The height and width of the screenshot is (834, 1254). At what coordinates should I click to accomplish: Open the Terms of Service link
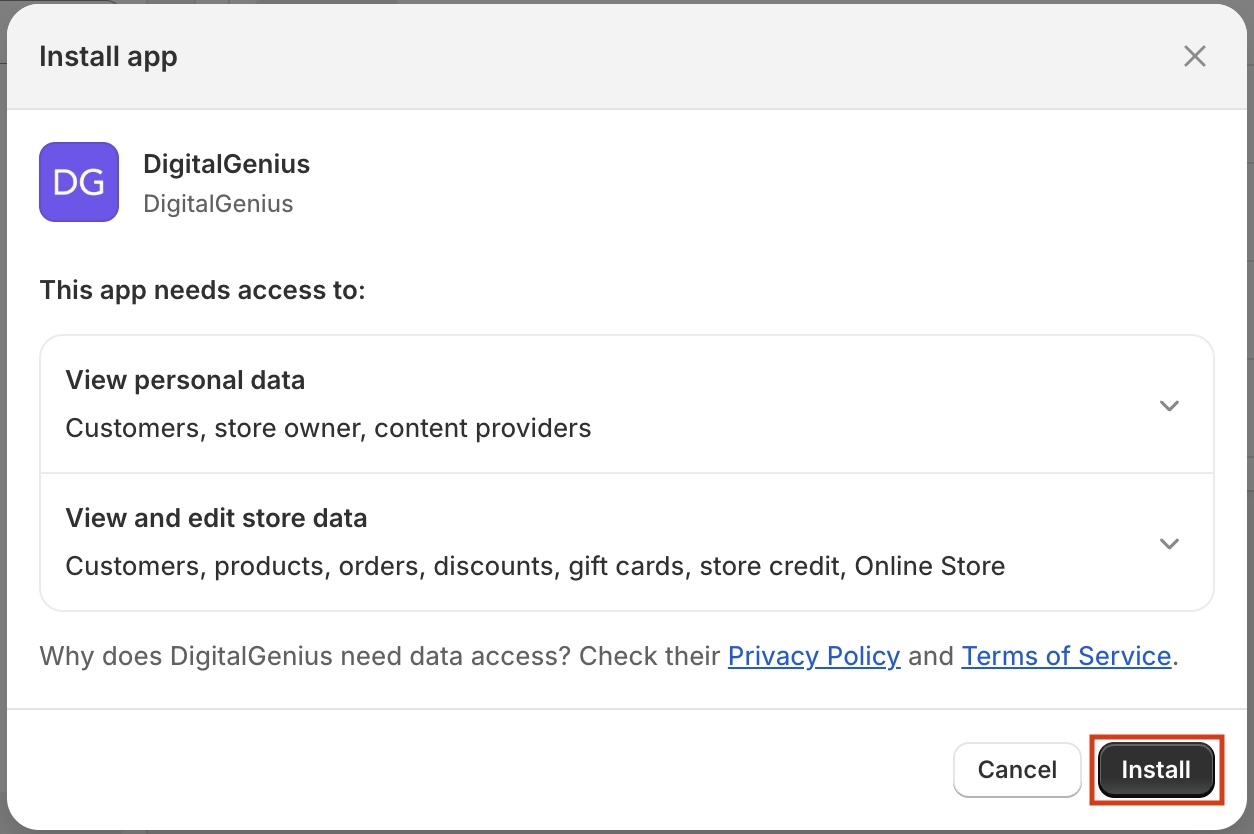pyautogui.click(x=1066, y=656)
